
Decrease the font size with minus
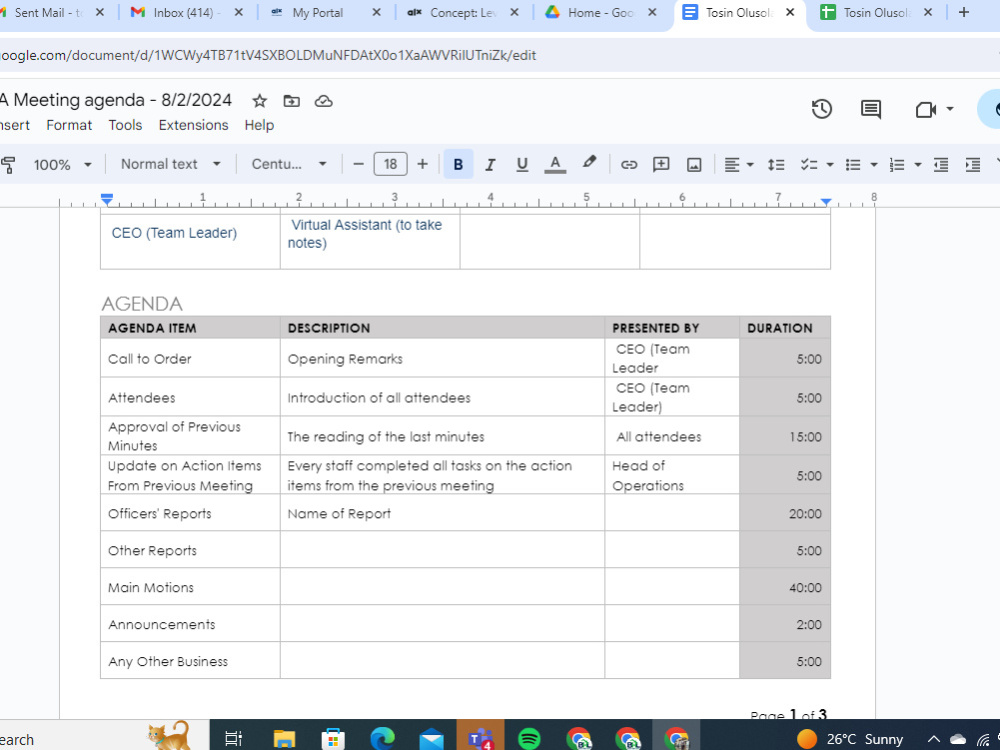pyautogui.click(x=358, y=165)
